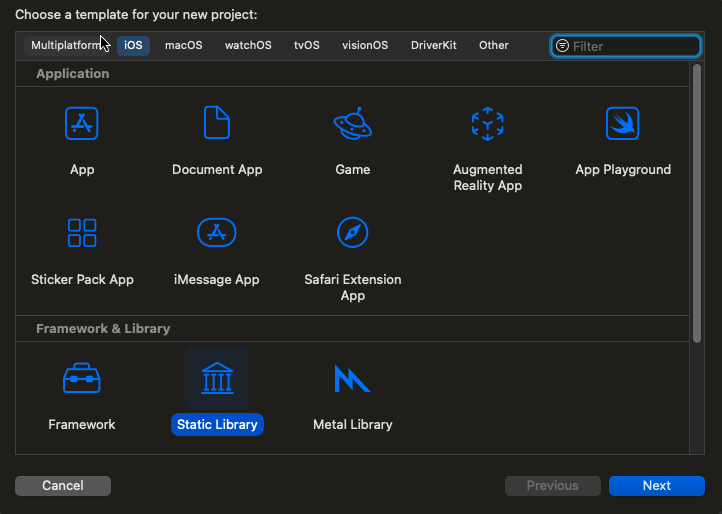Open the visionOS tab
Image resolution: width=722 pixels, height=514 pixels.
click(365, 46)
